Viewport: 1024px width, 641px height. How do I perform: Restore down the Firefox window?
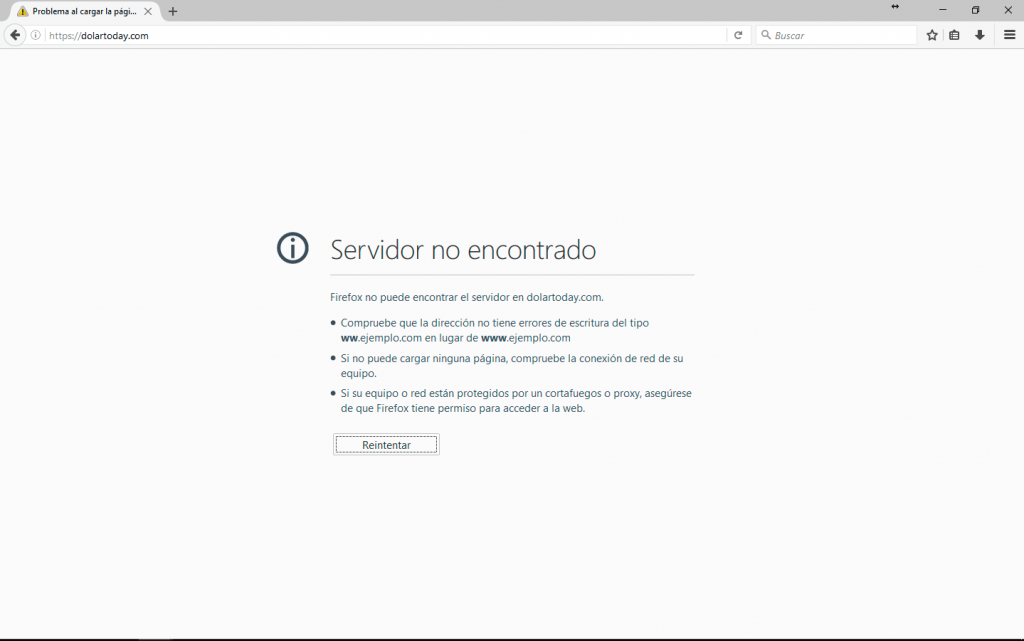point(975,10)
